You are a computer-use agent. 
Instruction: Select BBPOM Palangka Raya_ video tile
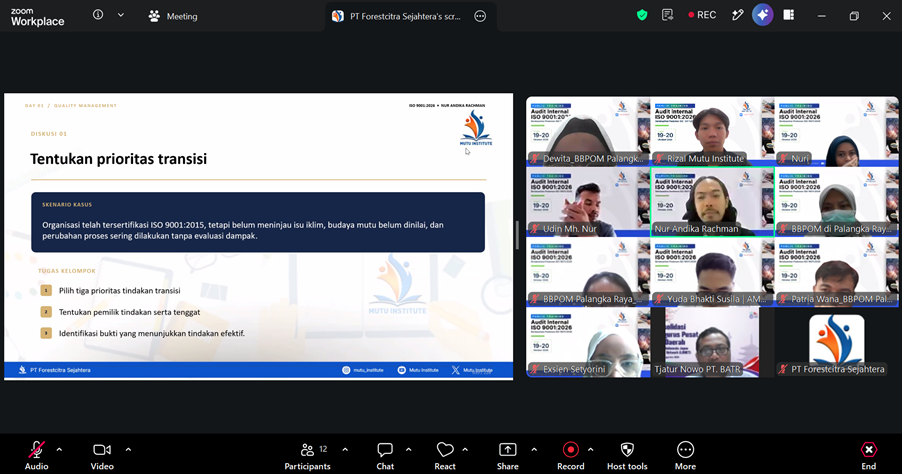588,272
